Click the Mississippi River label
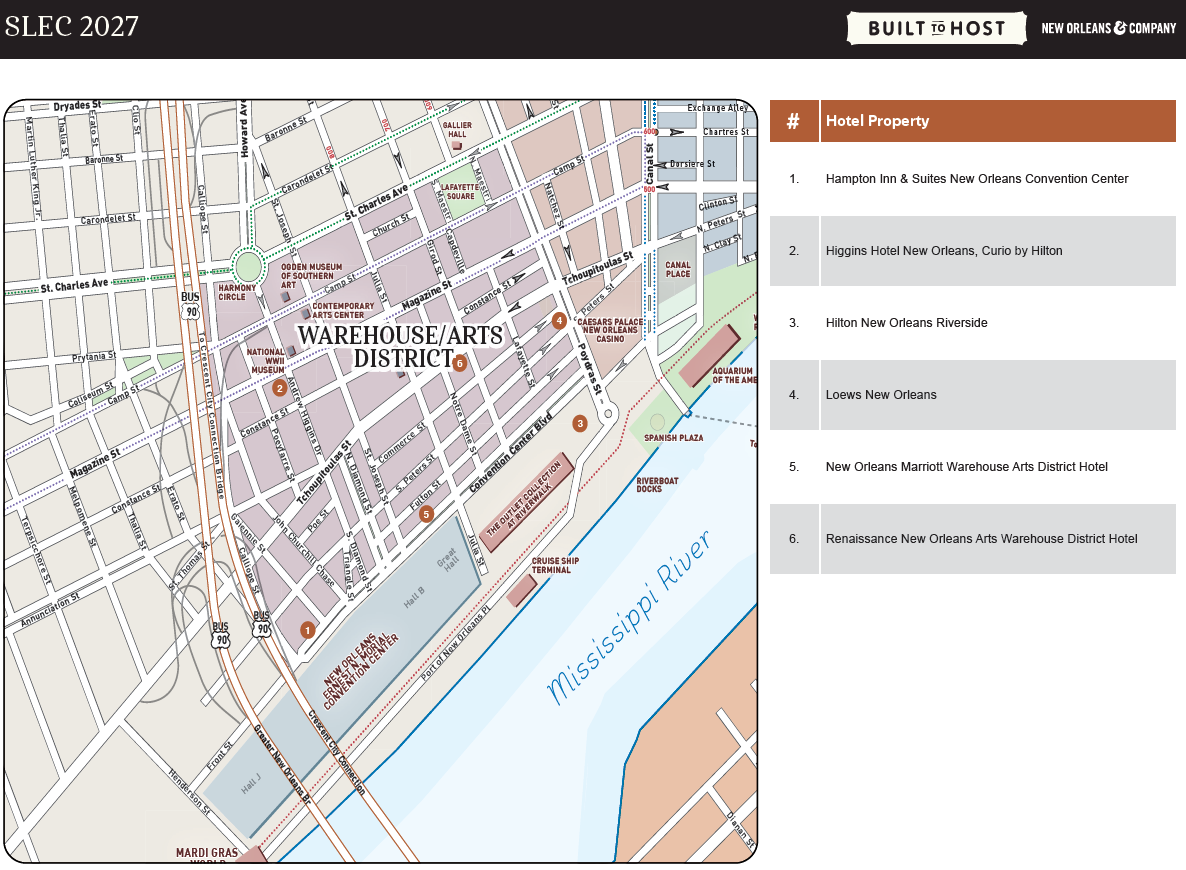Screen dimensions: 1186x870 point(629,617)
